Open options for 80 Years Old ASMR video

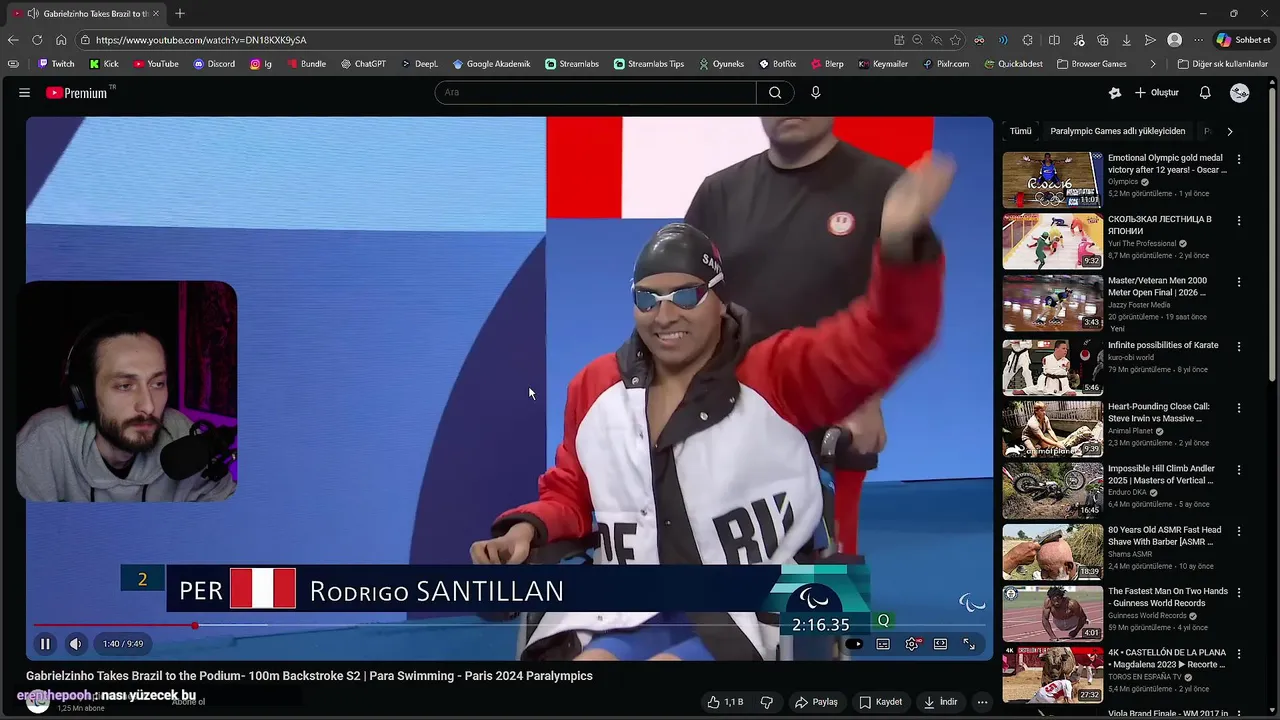[x=1239, y=531]
